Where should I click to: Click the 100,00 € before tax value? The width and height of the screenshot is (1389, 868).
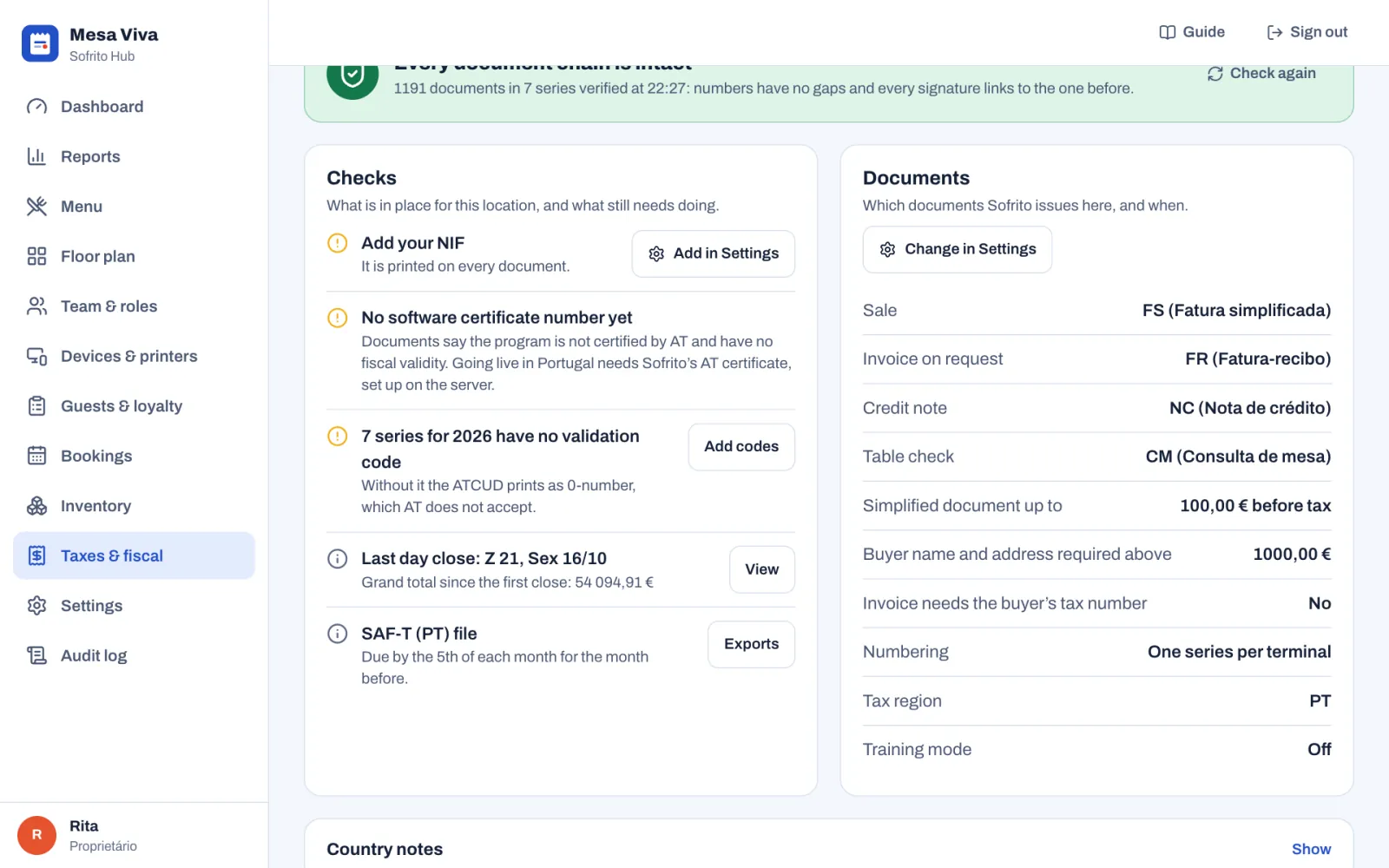[1255, 506]
